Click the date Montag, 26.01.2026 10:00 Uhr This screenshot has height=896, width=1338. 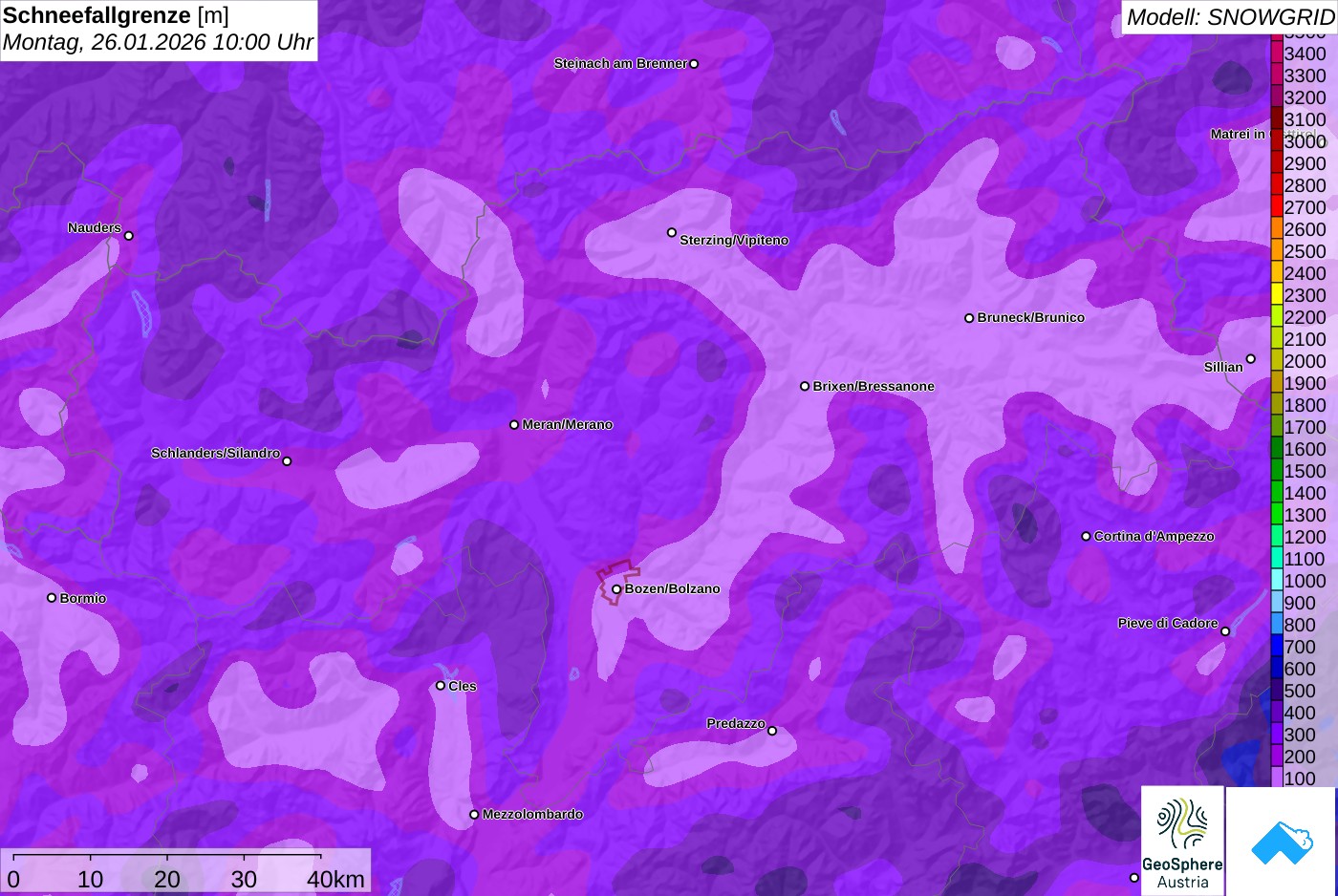[x=158, y=43]
